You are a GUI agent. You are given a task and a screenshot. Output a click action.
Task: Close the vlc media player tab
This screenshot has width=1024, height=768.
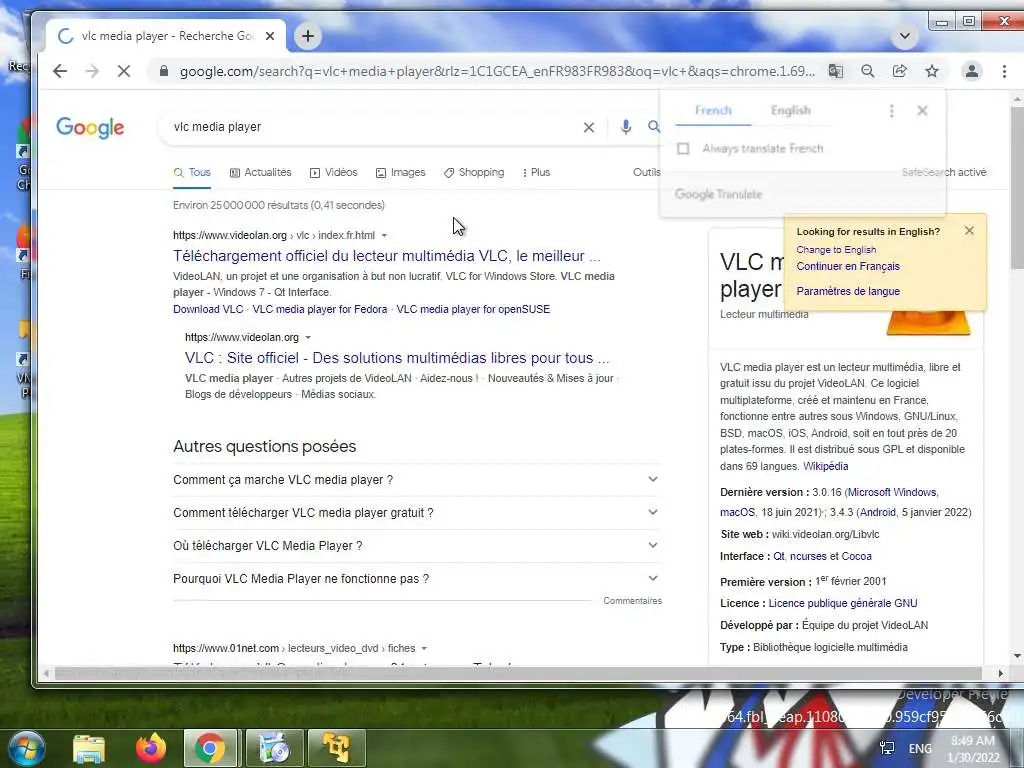point(270,36)
